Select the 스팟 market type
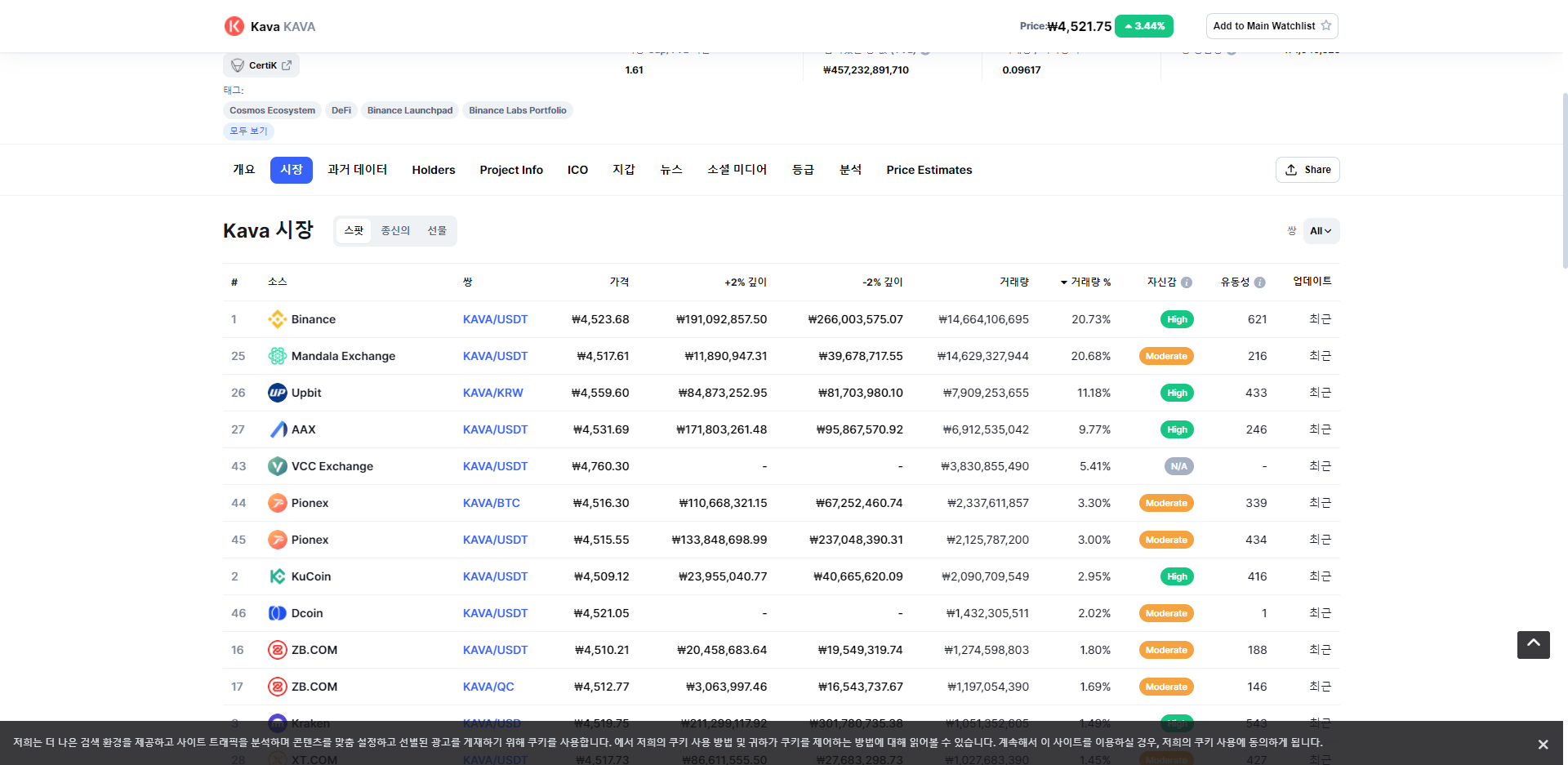The image size is (1568, 765). (354, 231)
